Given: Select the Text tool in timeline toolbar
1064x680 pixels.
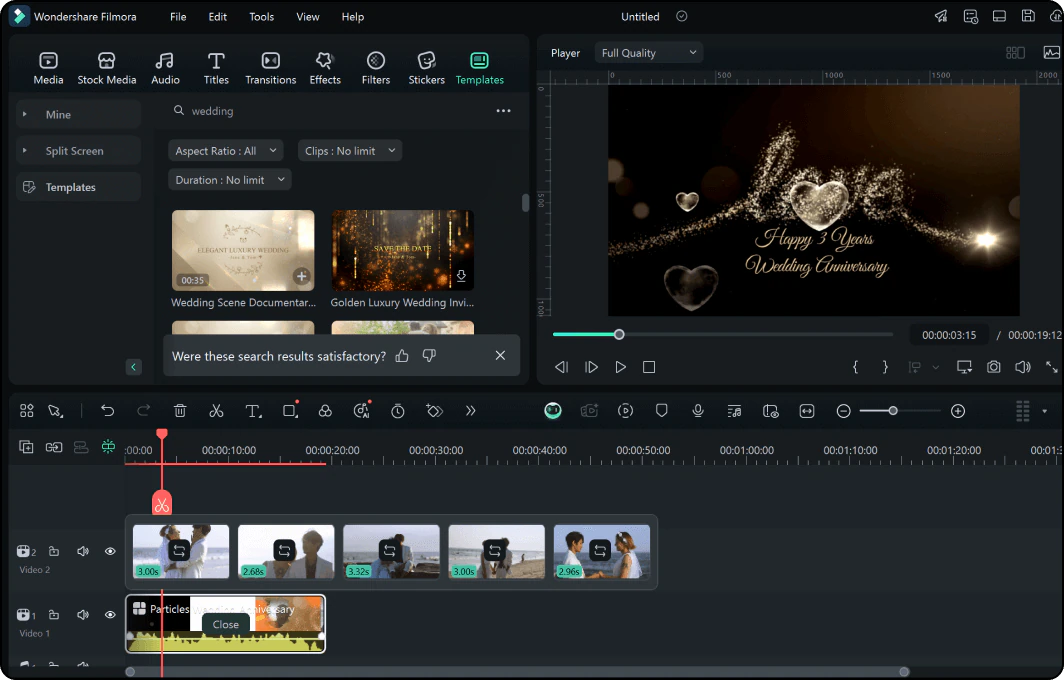Looking at the screenshot, I should tap(253, 411).
